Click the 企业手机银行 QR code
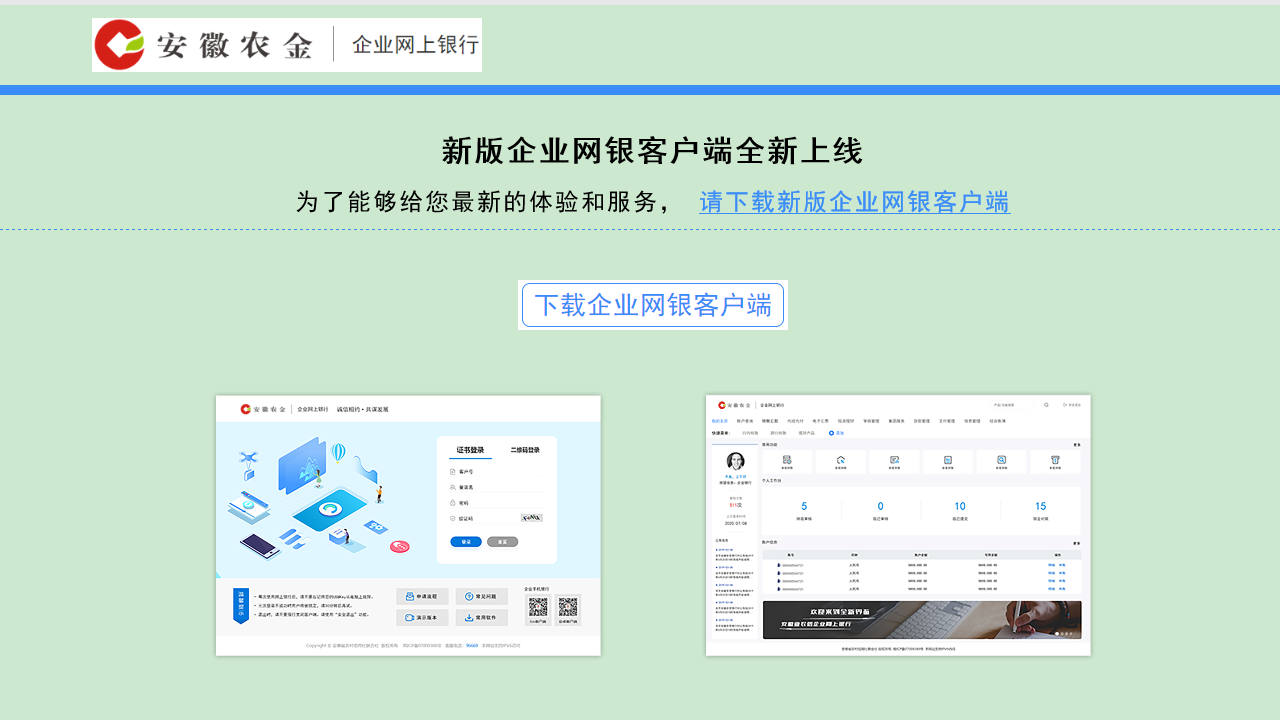 (539, 604)
